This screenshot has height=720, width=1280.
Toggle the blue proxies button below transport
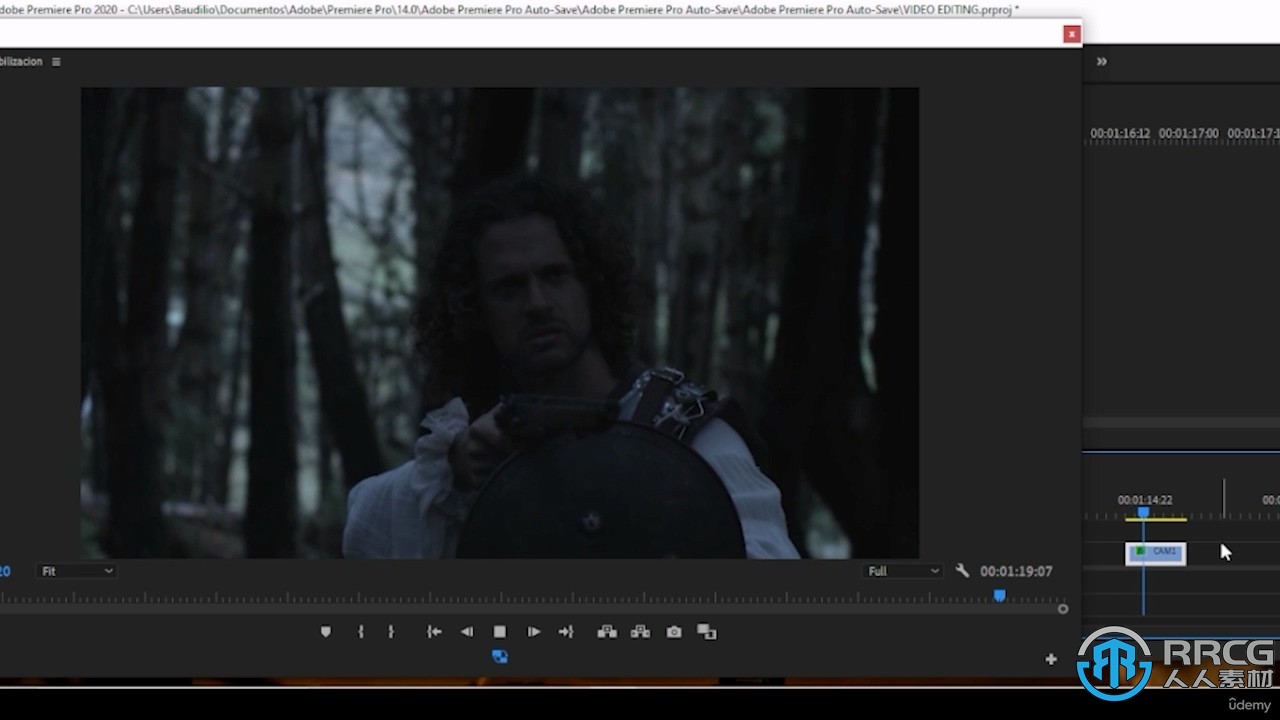[x=500, y=657]
